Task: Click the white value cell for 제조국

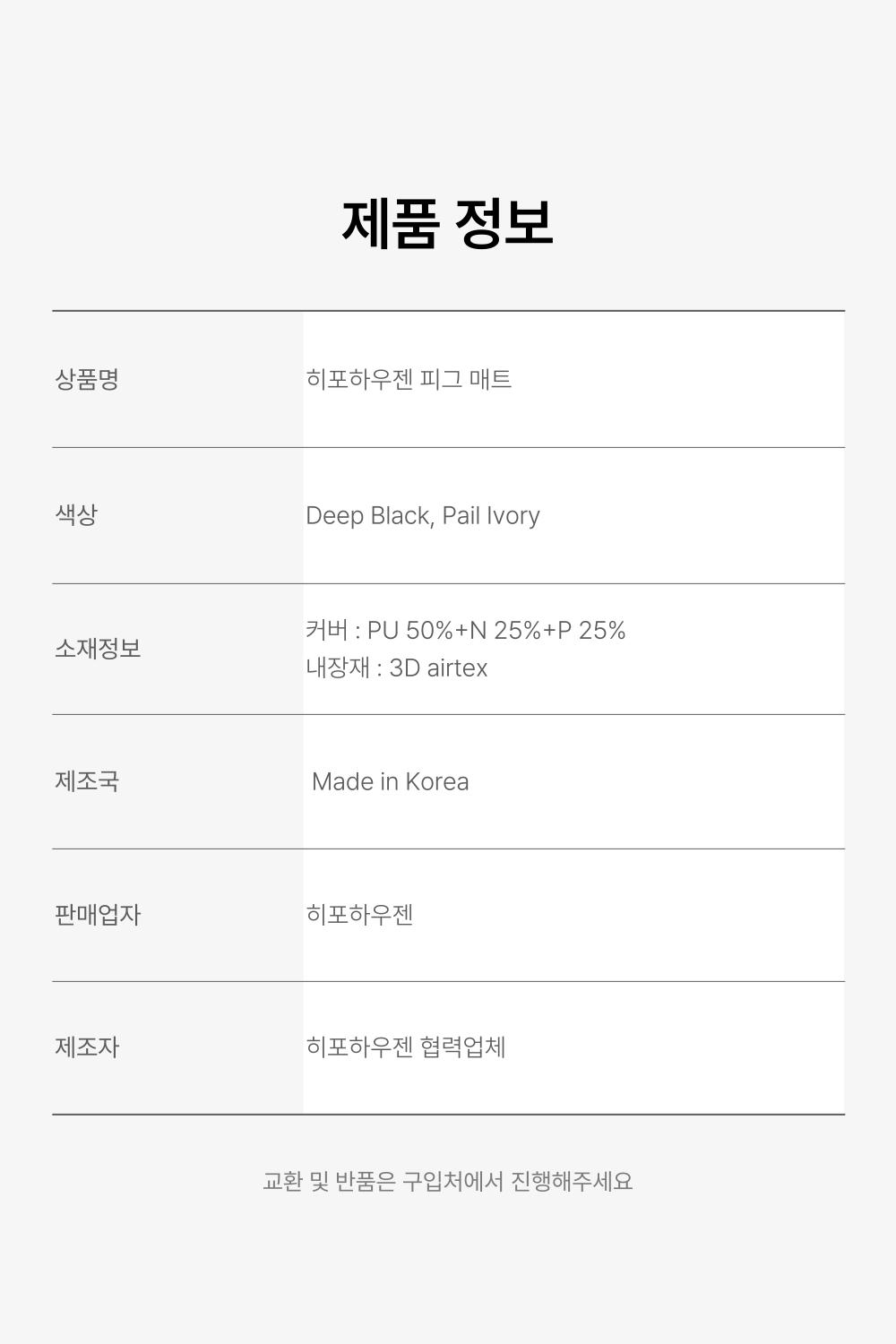Action: (x=573, y=781)
